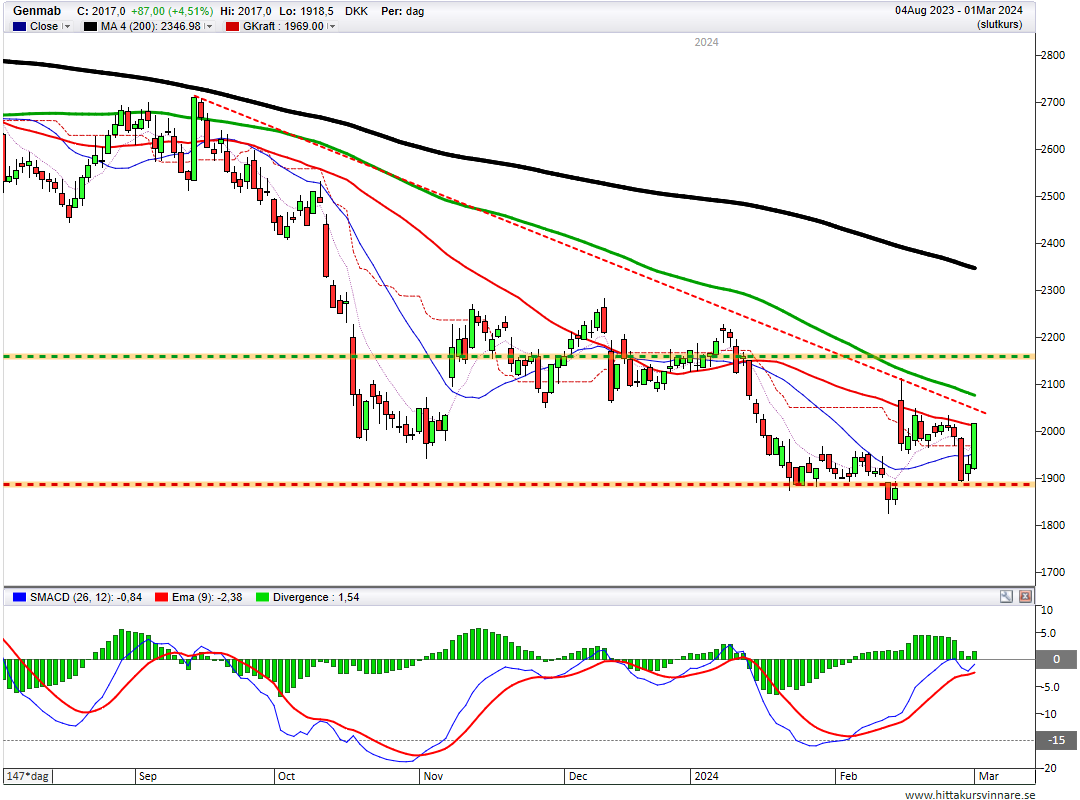Click the MACD zero level marker

tap(1057, 659)
